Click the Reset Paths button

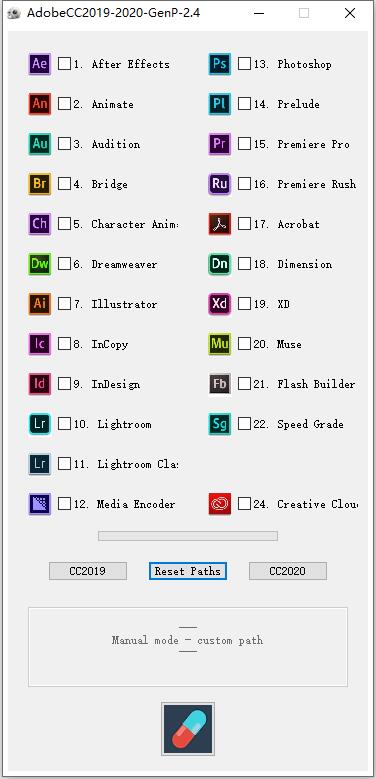click(x=188, y=571)
